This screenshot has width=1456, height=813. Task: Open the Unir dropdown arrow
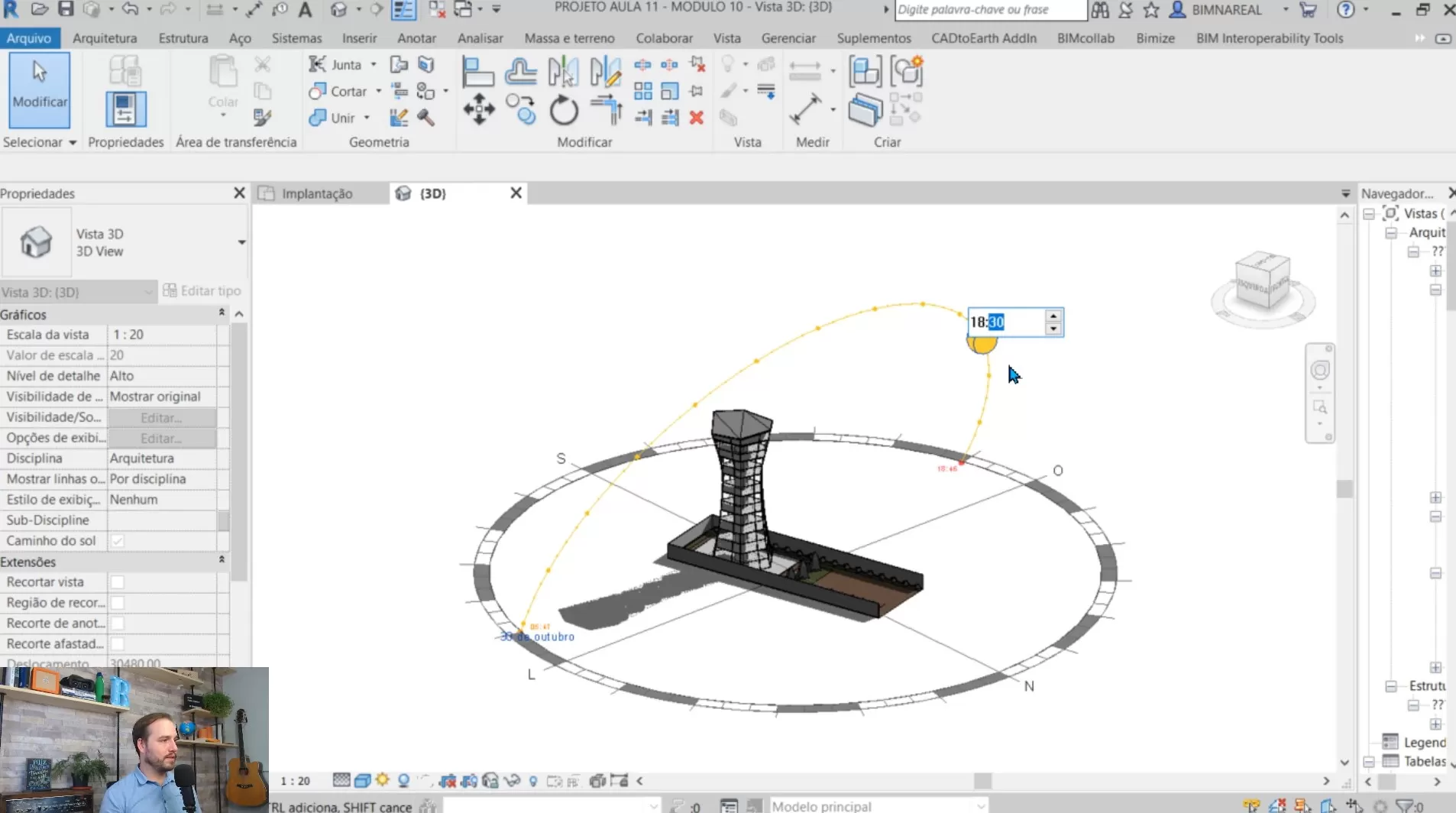[367, 118]
